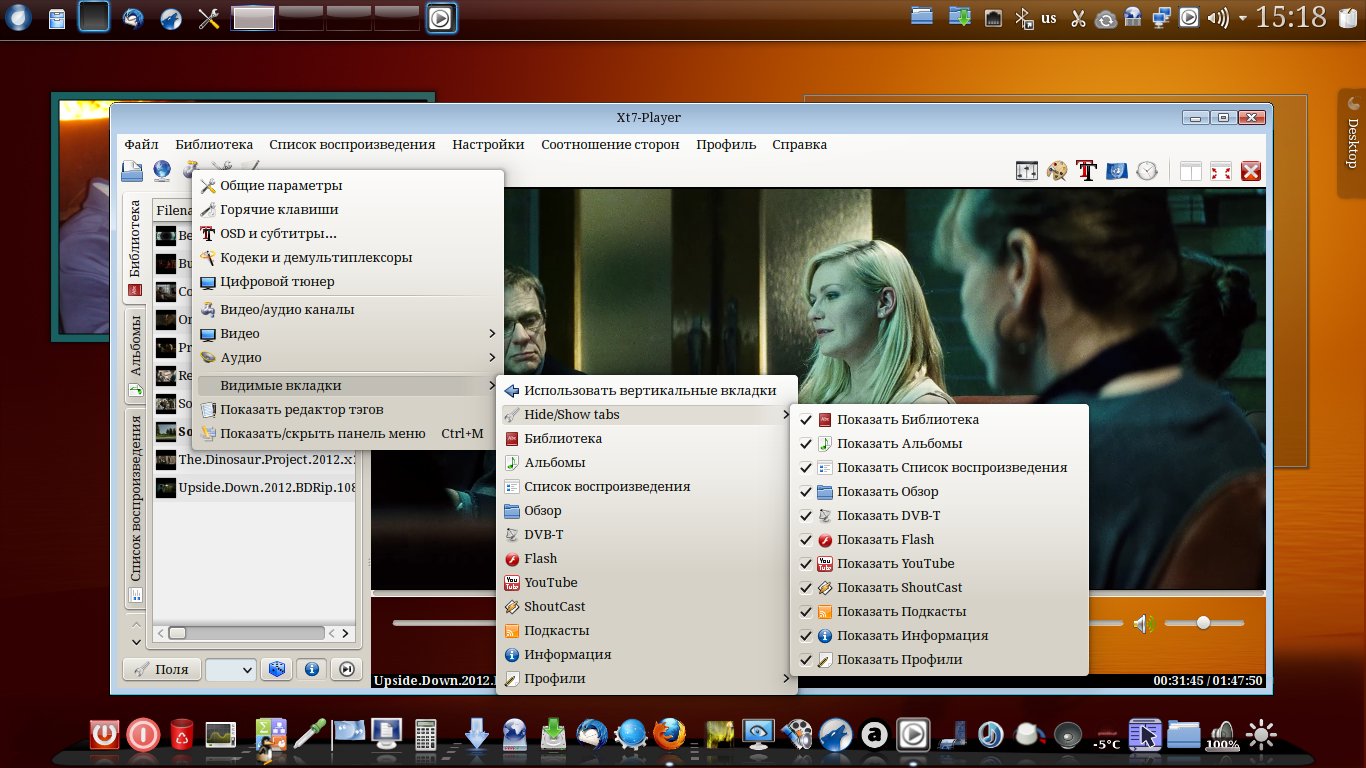Choose Использовать вертикальные вкладки
The image size is (1366, 768).
pyautogui.click(x=647, y=391)
